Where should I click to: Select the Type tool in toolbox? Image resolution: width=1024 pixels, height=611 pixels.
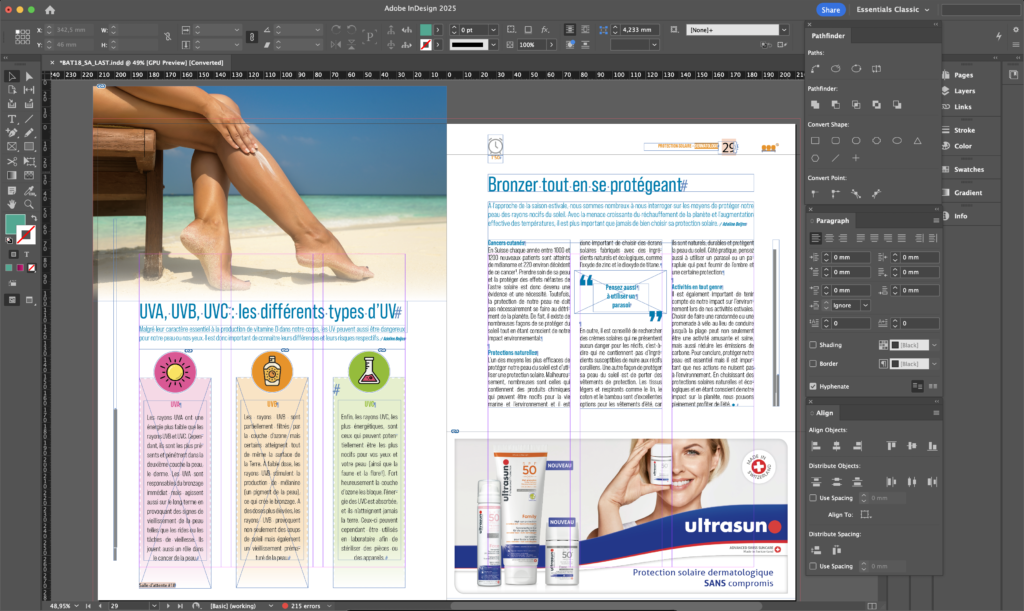(x=12, y=118)
